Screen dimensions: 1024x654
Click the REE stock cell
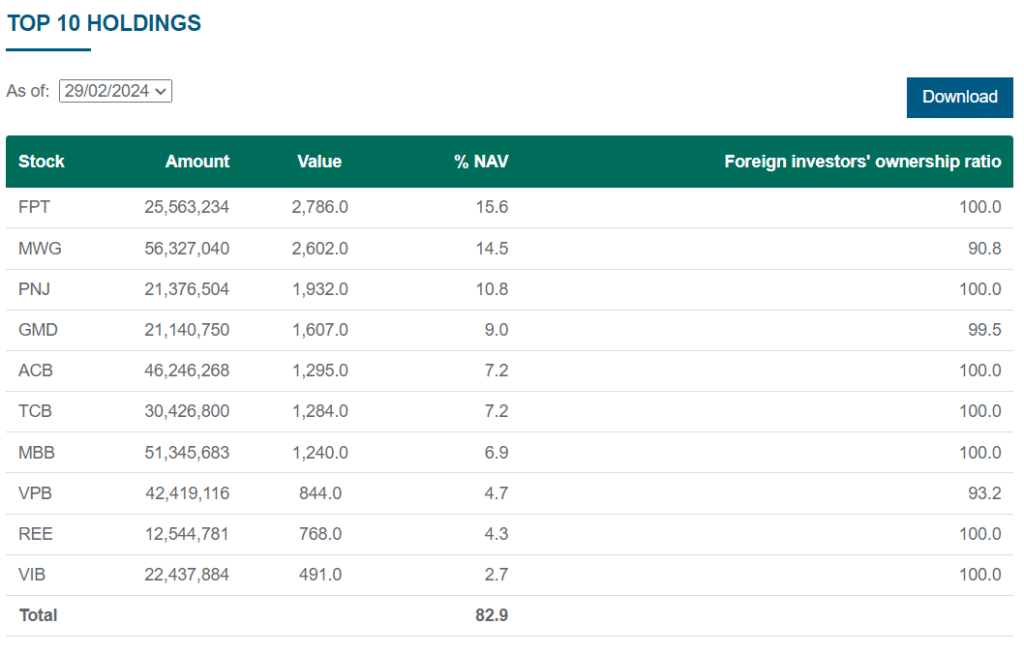click(35, 534)
